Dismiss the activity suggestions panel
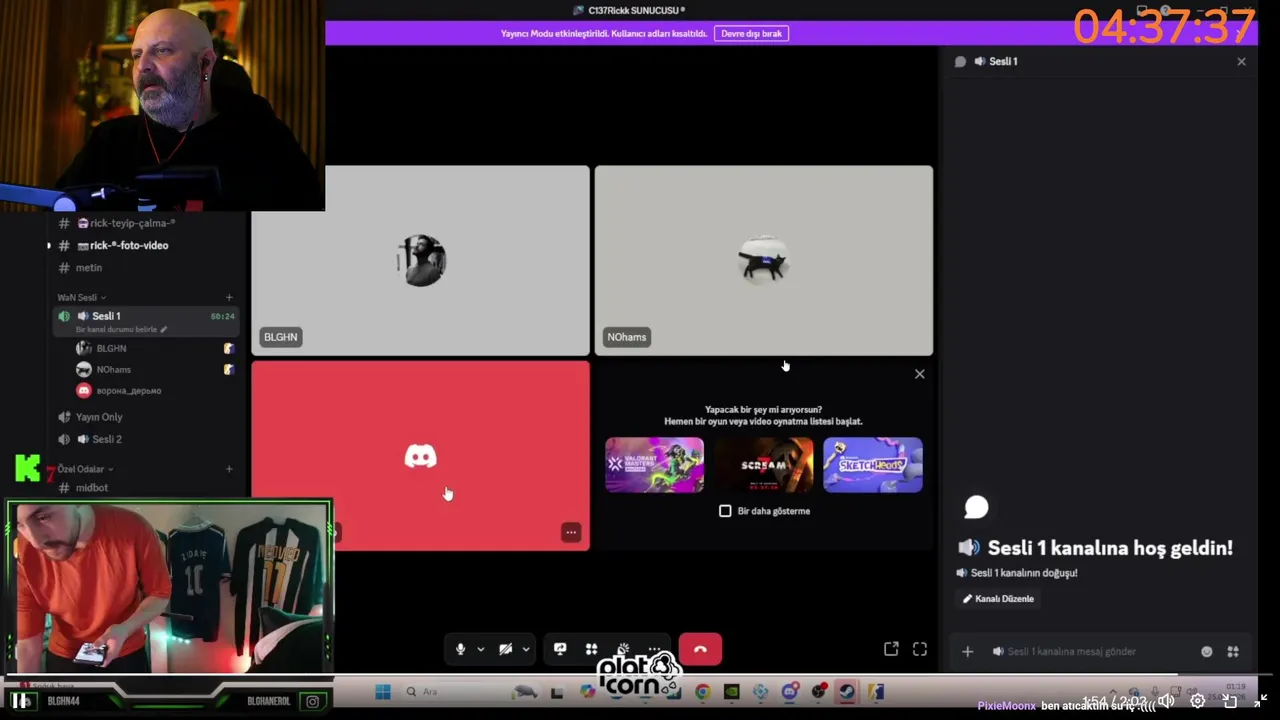The height and width of the screenshot is (720, 1280). (x=920, y=374)
